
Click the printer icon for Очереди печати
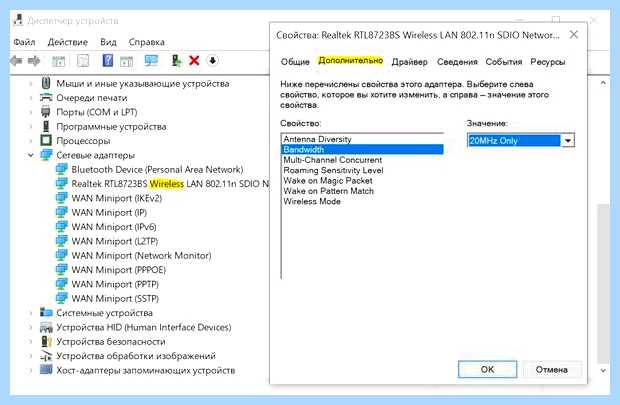tap(46, 97)
